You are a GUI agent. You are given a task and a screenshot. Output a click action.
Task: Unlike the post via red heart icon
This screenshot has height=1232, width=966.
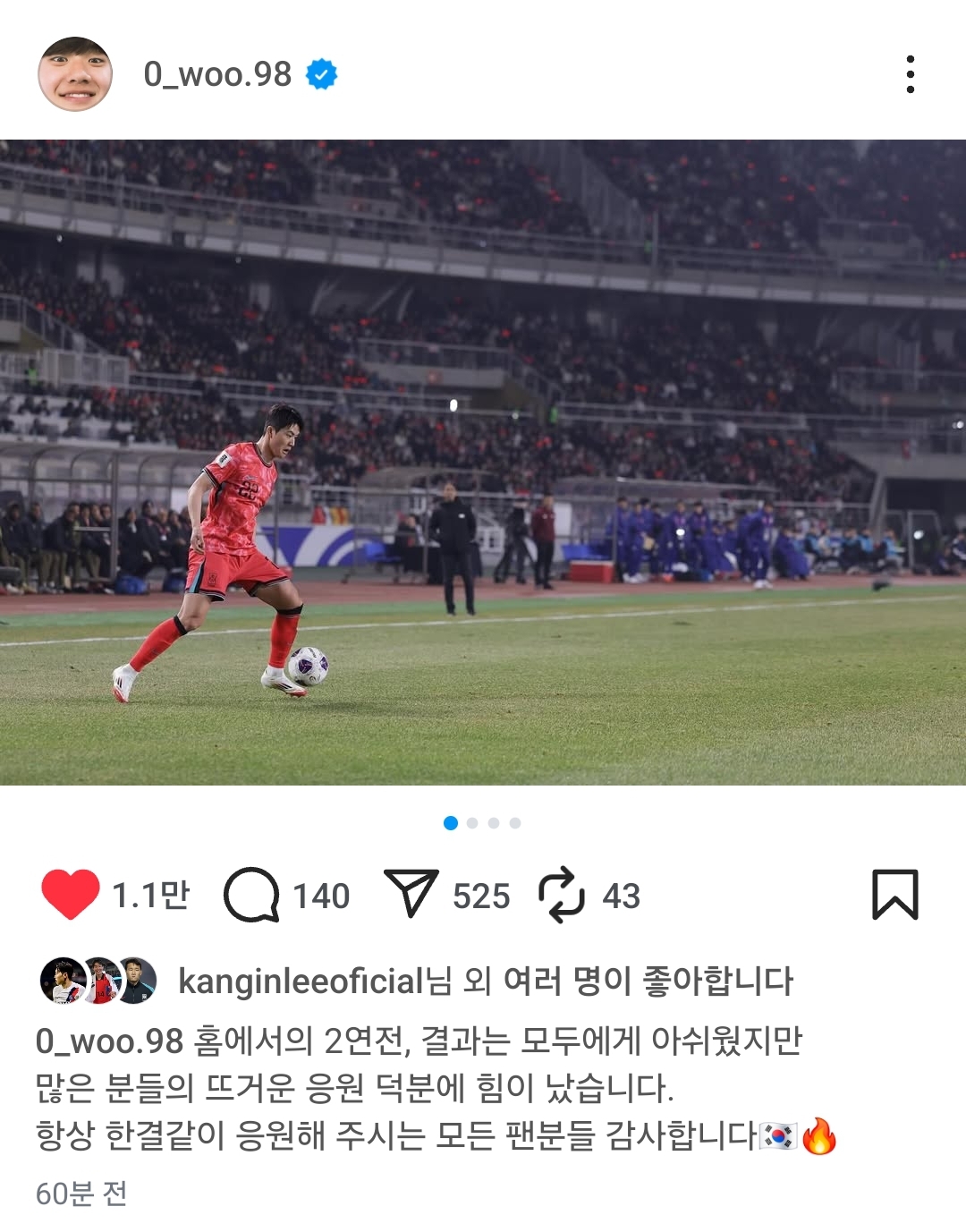(x=70, y=894)
